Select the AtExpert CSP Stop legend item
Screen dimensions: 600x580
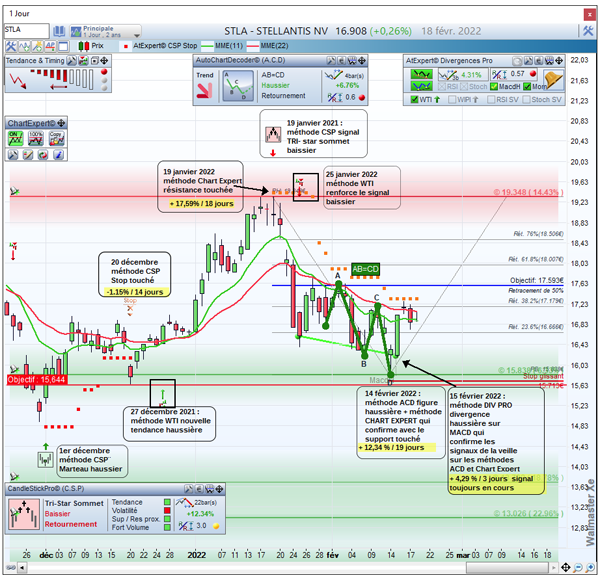coord(161,46)
